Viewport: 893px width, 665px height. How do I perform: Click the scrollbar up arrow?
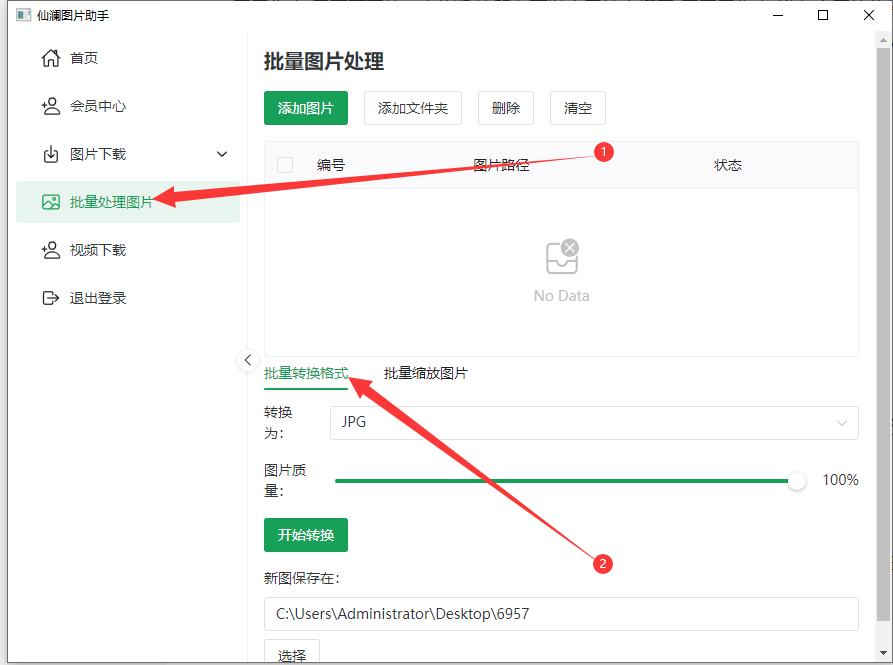[883, 40]
